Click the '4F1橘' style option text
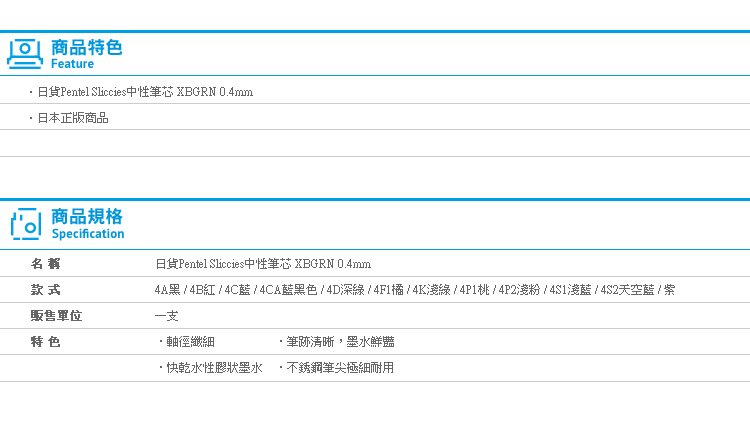This screenshot has width=750, height=424. pyautogui.click(x=388, y=290)
